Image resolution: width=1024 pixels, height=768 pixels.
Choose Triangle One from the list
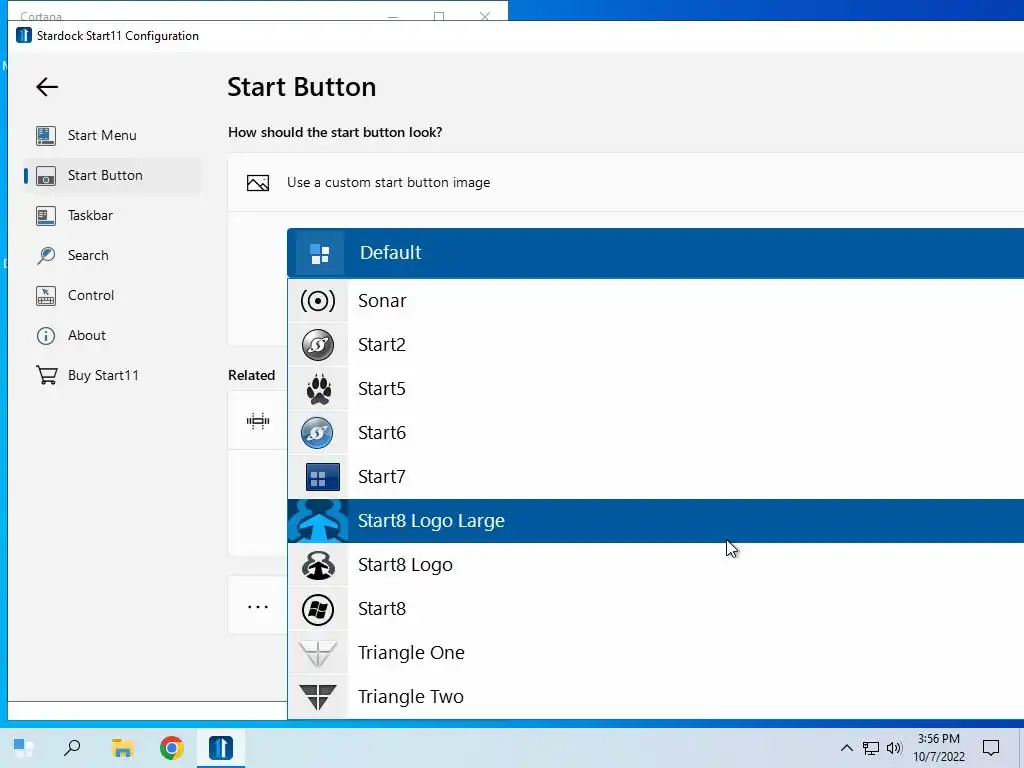coord(656,652)
